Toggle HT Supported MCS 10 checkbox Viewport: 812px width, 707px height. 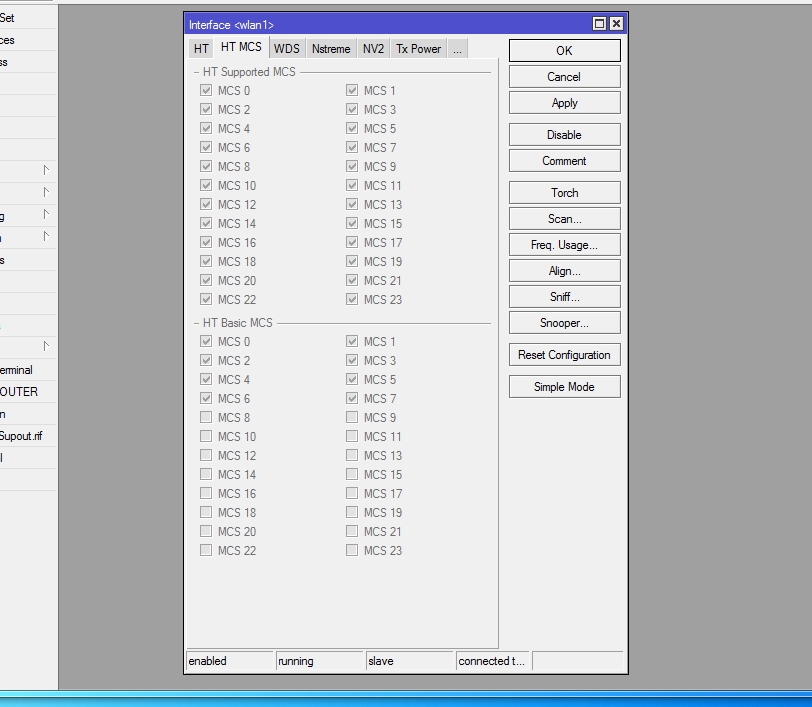point(206,185)
